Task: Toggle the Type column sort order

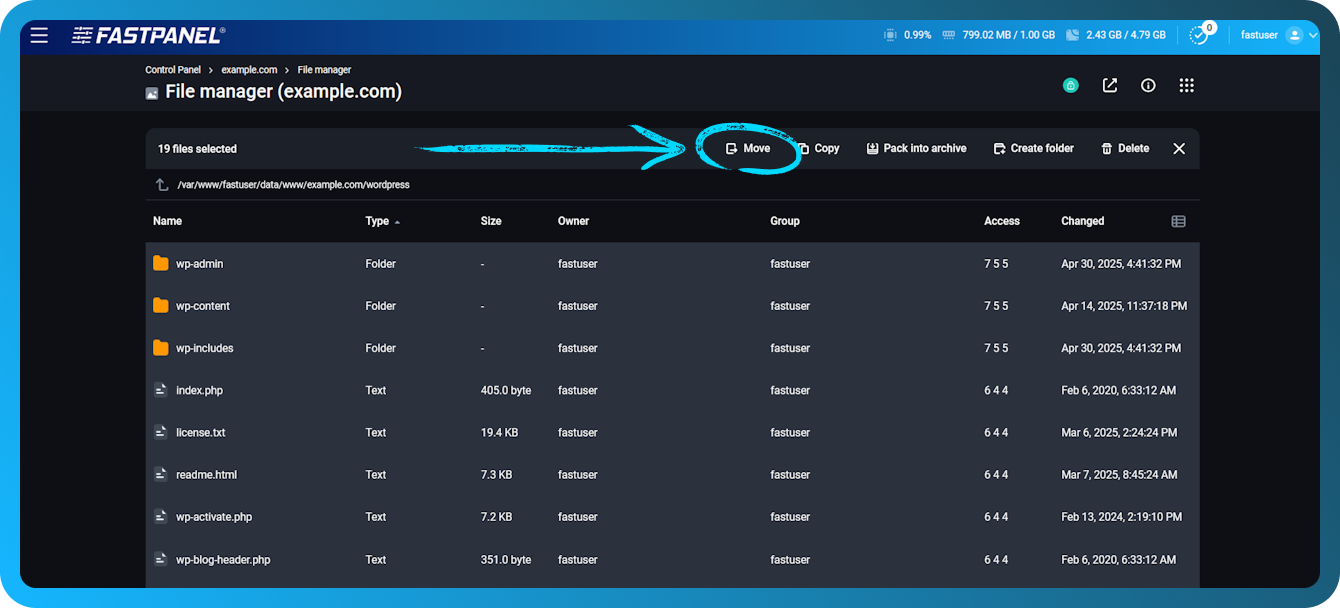Action: click(380, 220)
